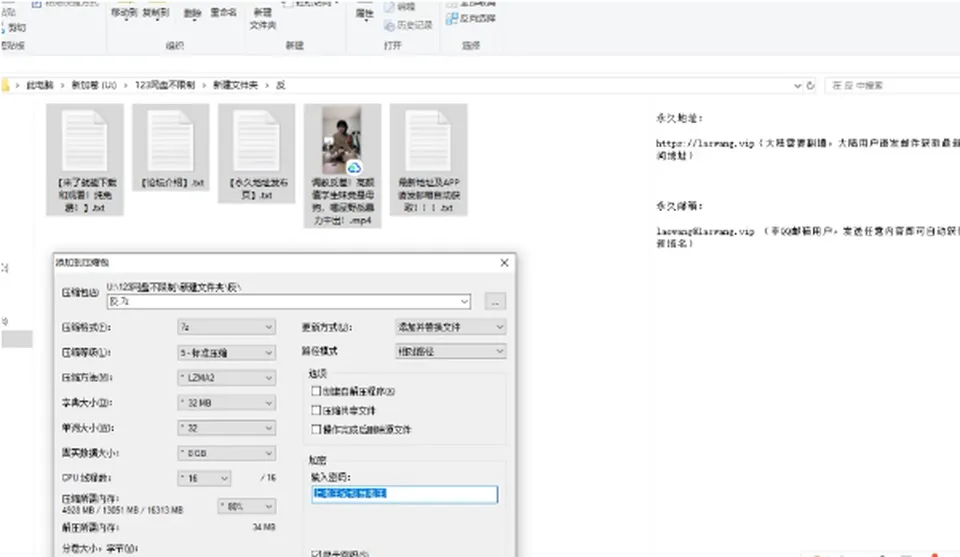Click 新加卷 (U:) in the address breadcrumb
Viewport: 960px width, 557px height.
pos(94,85)
